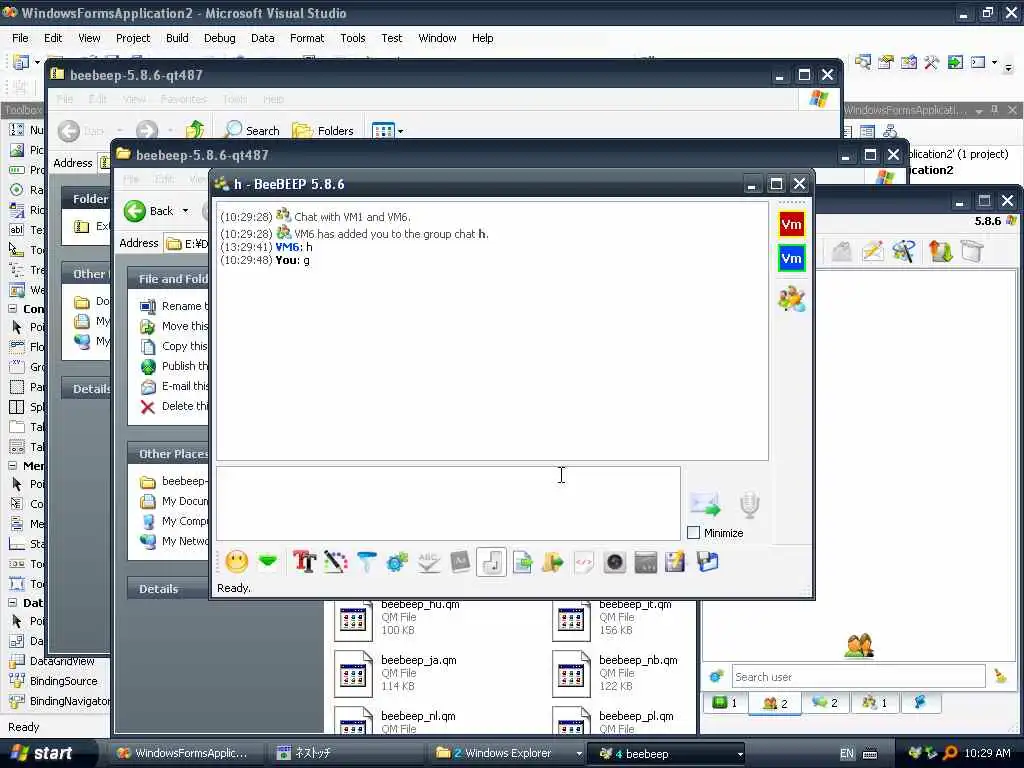1024x768 pixels.
Task: Click the highlighted music note icon
Action: tap(491, 562)
